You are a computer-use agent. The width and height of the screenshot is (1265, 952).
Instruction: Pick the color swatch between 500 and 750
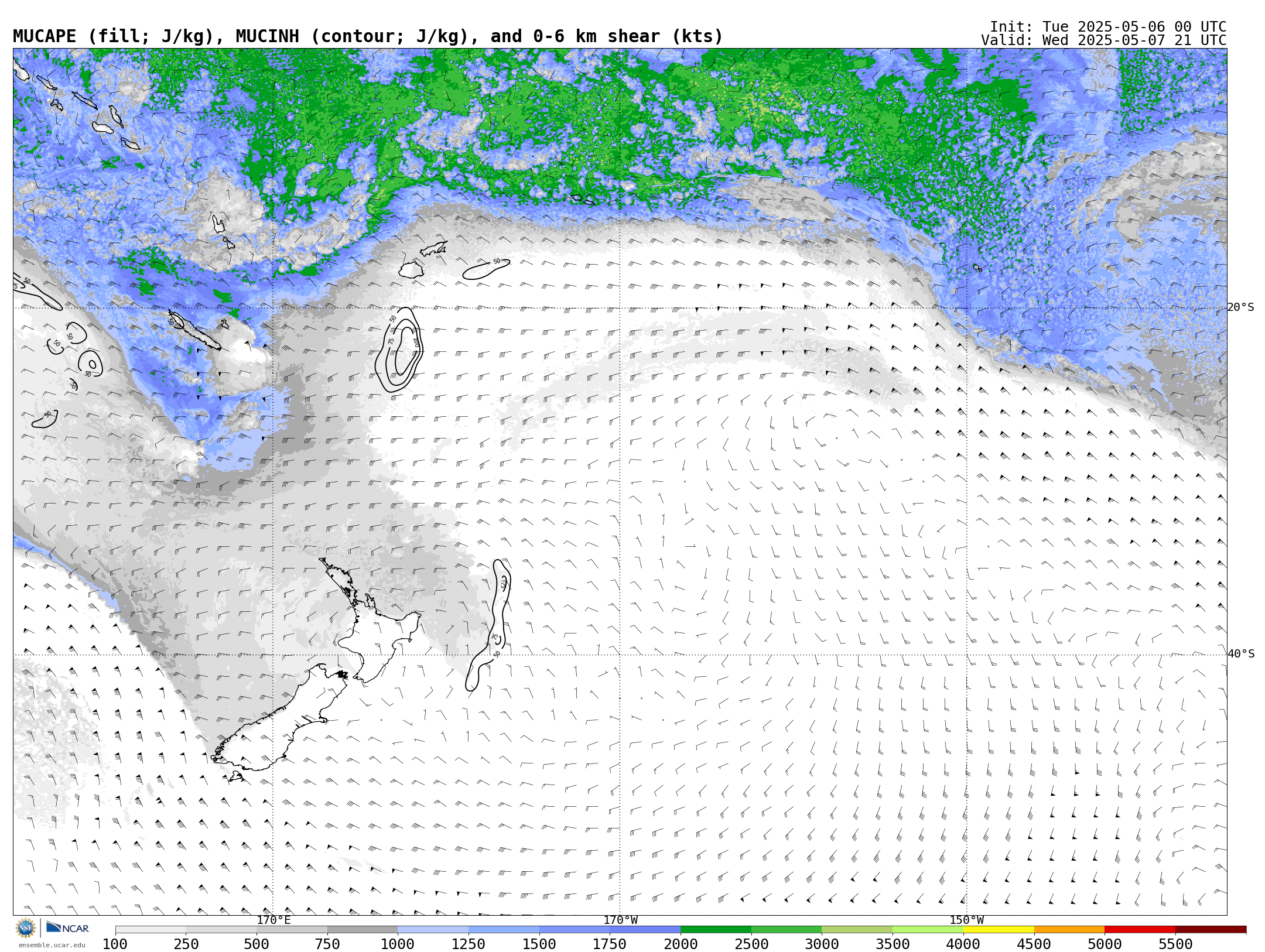click(x=292, y=930)
